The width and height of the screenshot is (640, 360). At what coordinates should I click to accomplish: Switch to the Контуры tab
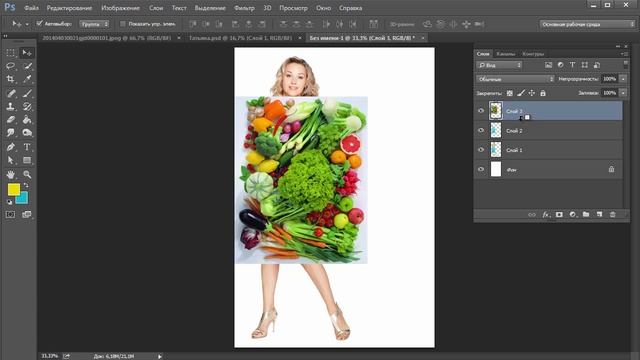(x=533, y=54)
